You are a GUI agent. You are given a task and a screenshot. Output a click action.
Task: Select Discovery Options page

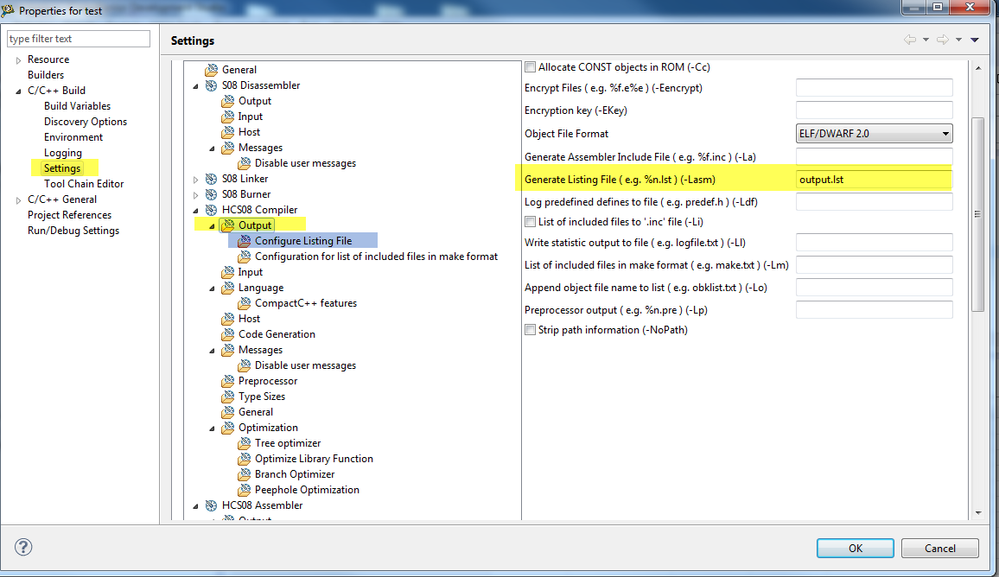point(85,122)
